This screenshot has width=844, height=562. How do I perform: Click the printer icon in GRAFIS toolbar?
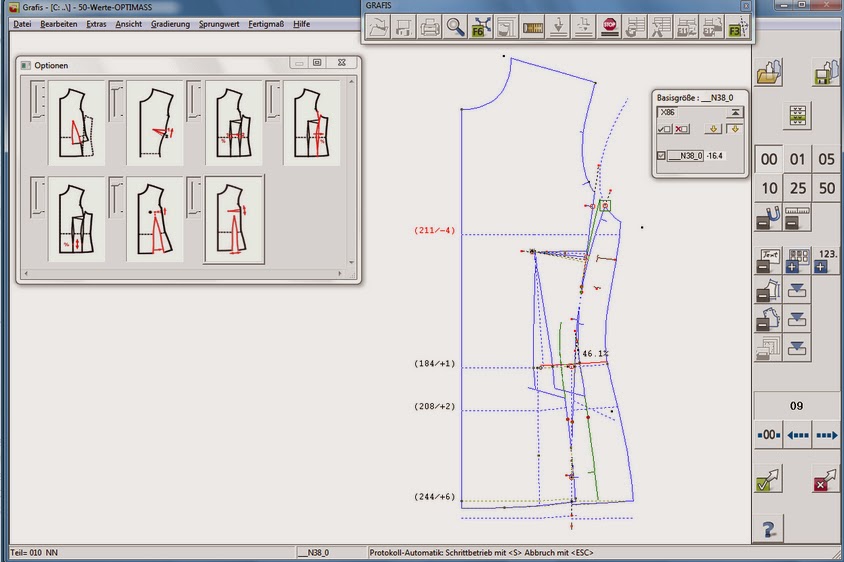click(430, 26)
